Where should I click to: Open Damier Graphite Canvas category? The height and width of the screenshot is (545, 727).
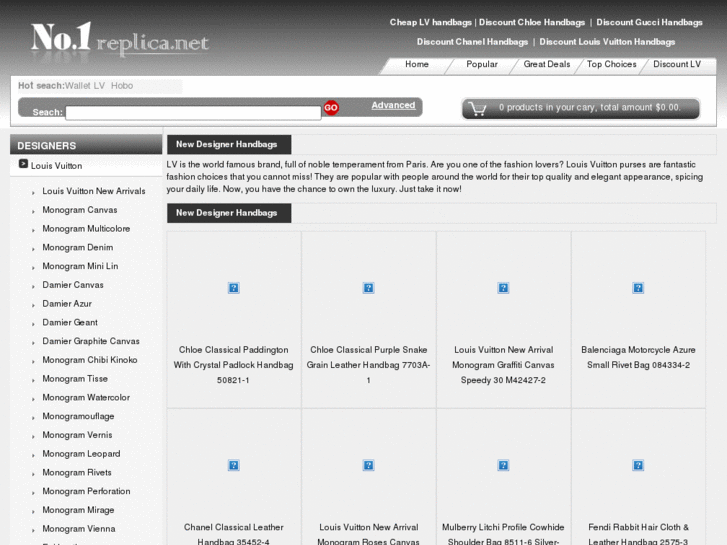pos(91,341)
